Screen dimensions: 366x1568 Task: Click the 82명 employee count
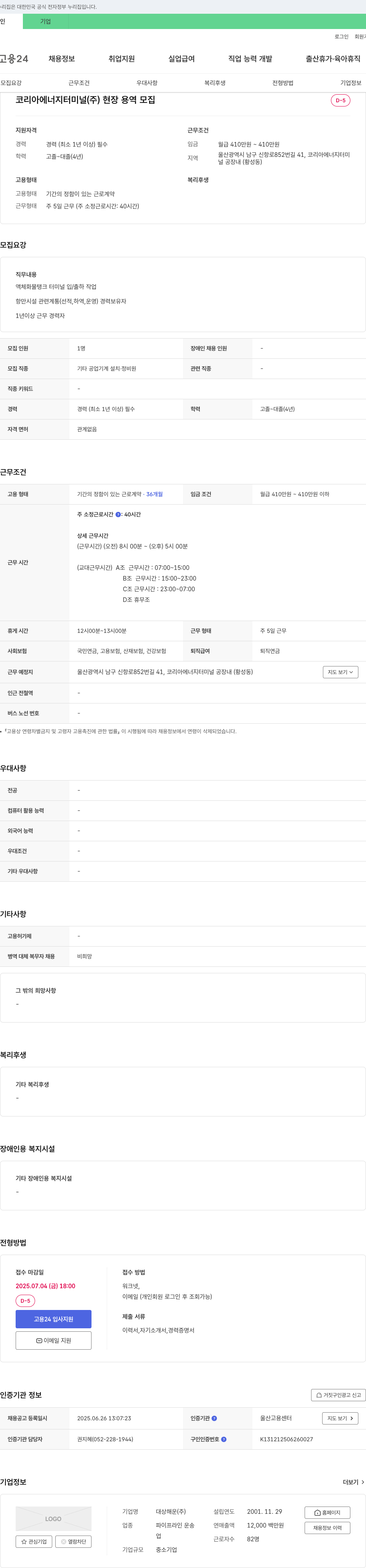[x=253, y=1539]
